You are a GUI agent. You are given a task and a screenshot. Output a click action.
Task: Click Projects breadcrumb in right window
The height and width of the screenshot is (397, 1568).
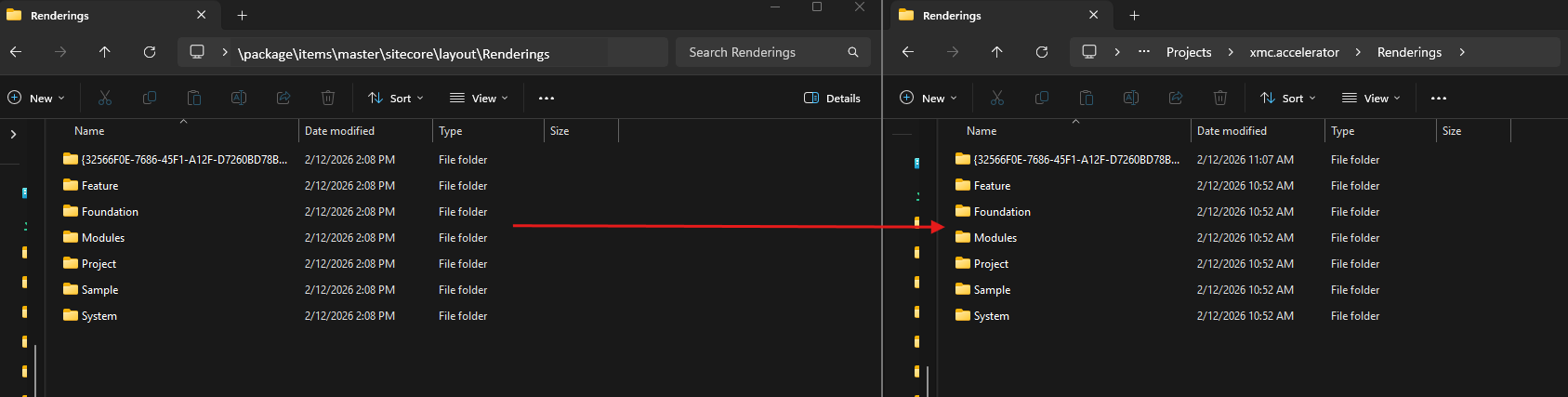click(x=1189, y=52)
